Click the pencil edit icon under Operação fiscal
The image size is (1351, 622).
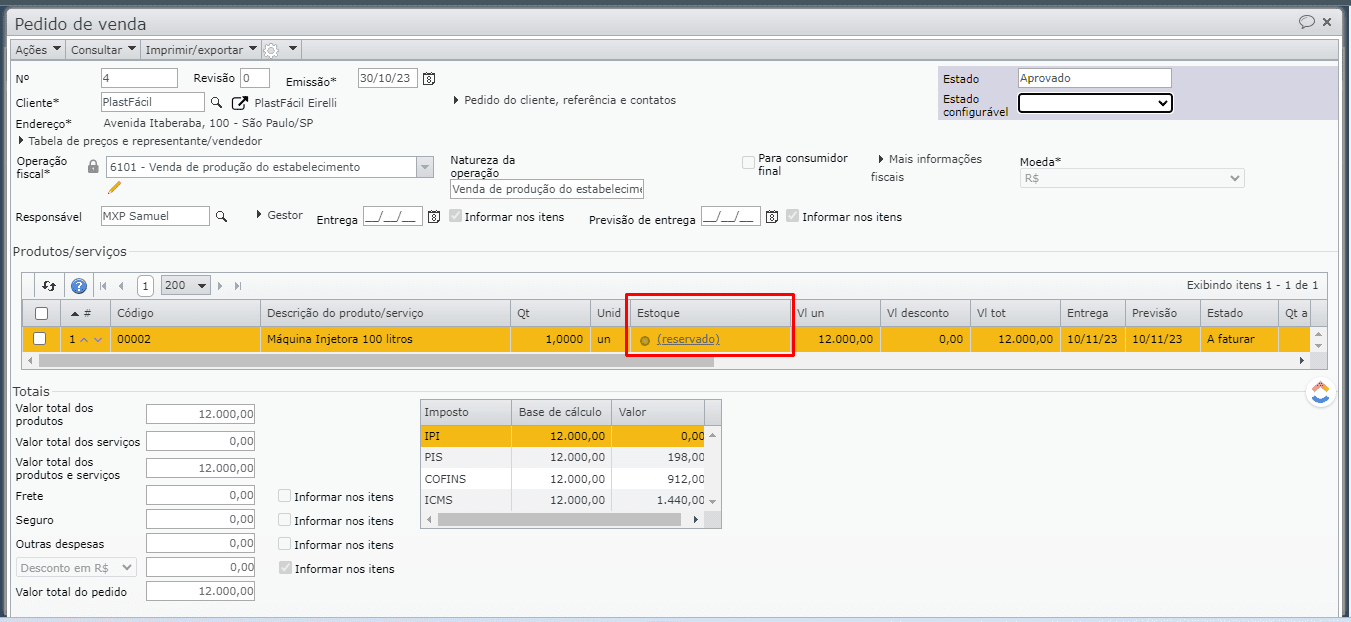pyautogui.click(x=114, y=187)
